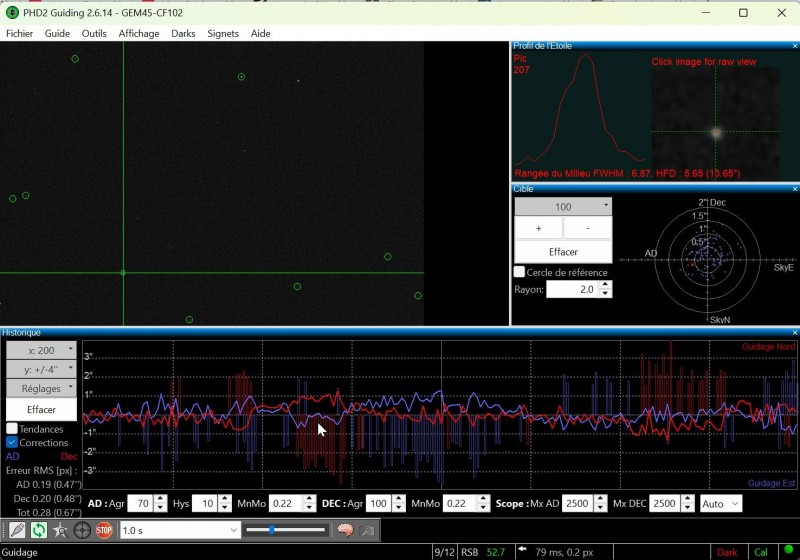Focus the Rayon 2.0 field
Image resolution: width=800 pixels, height=560 pixels.
click(x=572, y=290)
